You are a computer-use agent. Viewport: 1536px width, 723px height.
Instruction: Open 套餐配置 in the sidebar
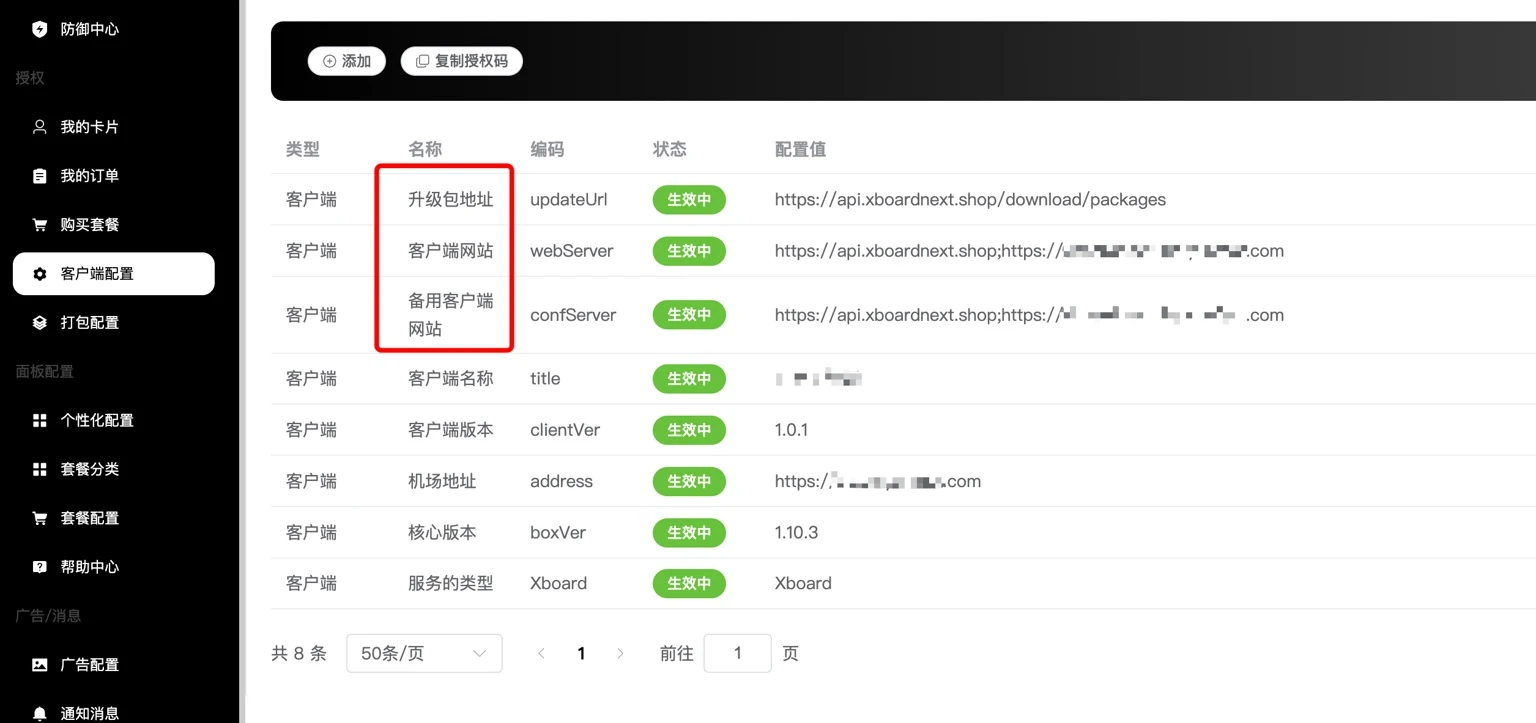click(x=89, y=518)
